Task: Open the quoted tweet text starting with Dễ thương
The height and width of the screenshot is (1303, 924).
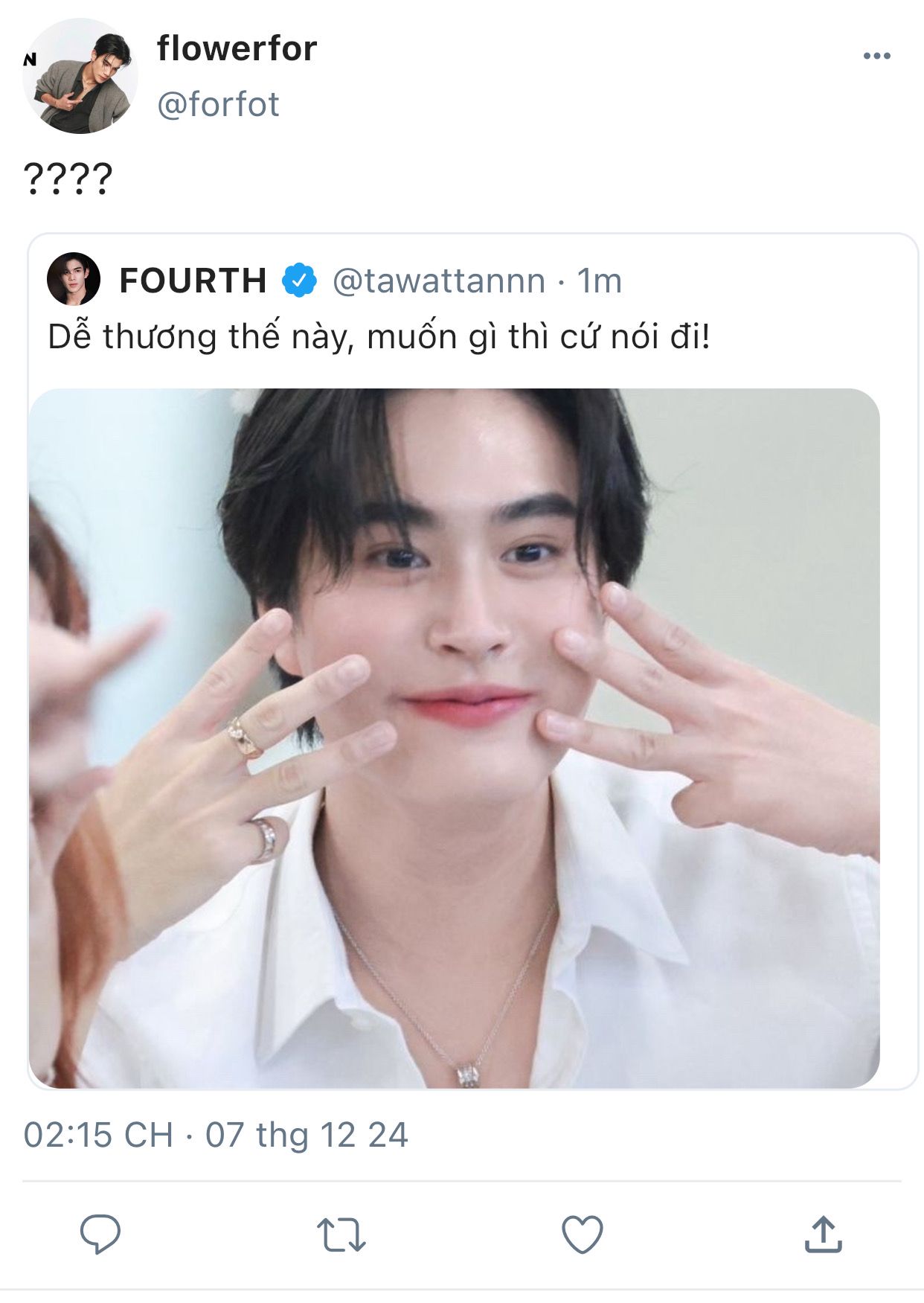Action: (x=379, y=337)
